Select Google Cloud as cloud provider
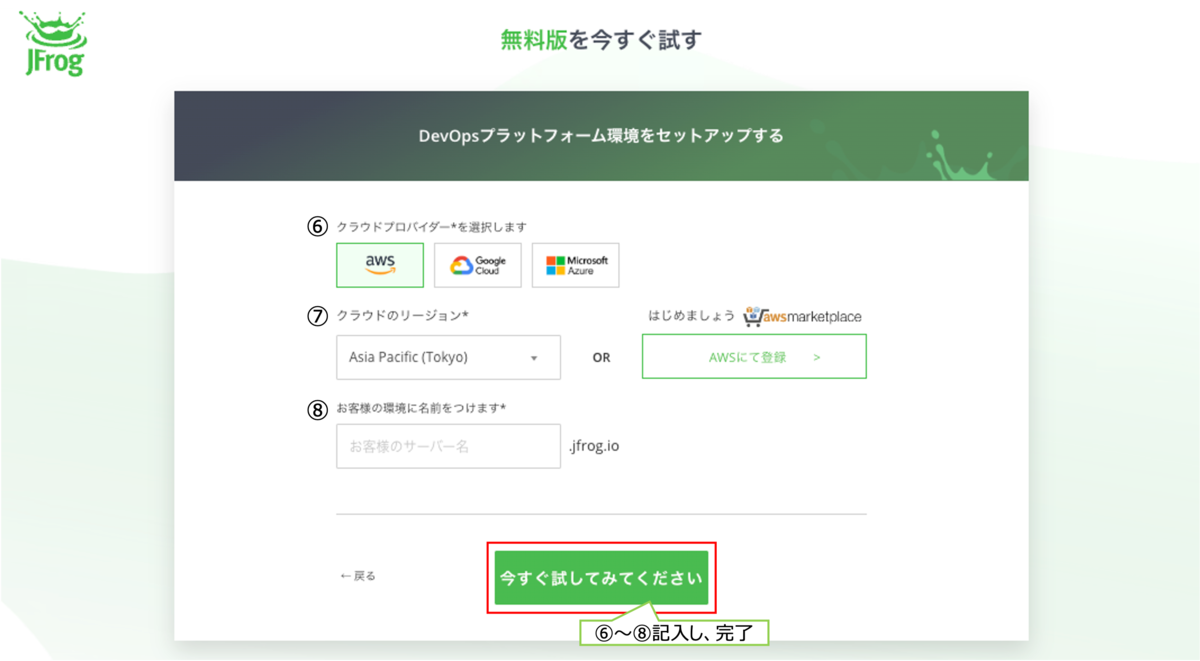This screenshot has height=661, width=1200. click(478, 265)
